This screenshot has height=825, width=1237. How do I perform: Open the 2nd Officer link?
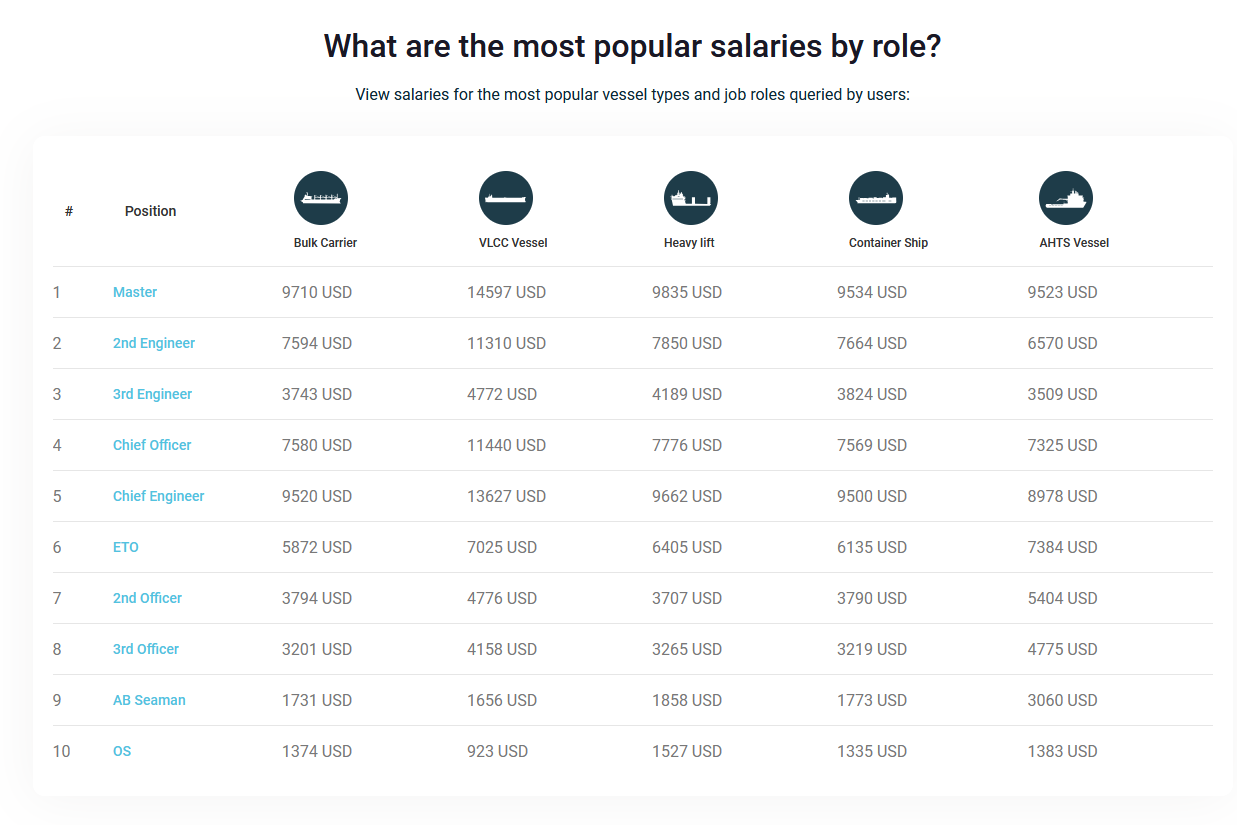point(147,598)
